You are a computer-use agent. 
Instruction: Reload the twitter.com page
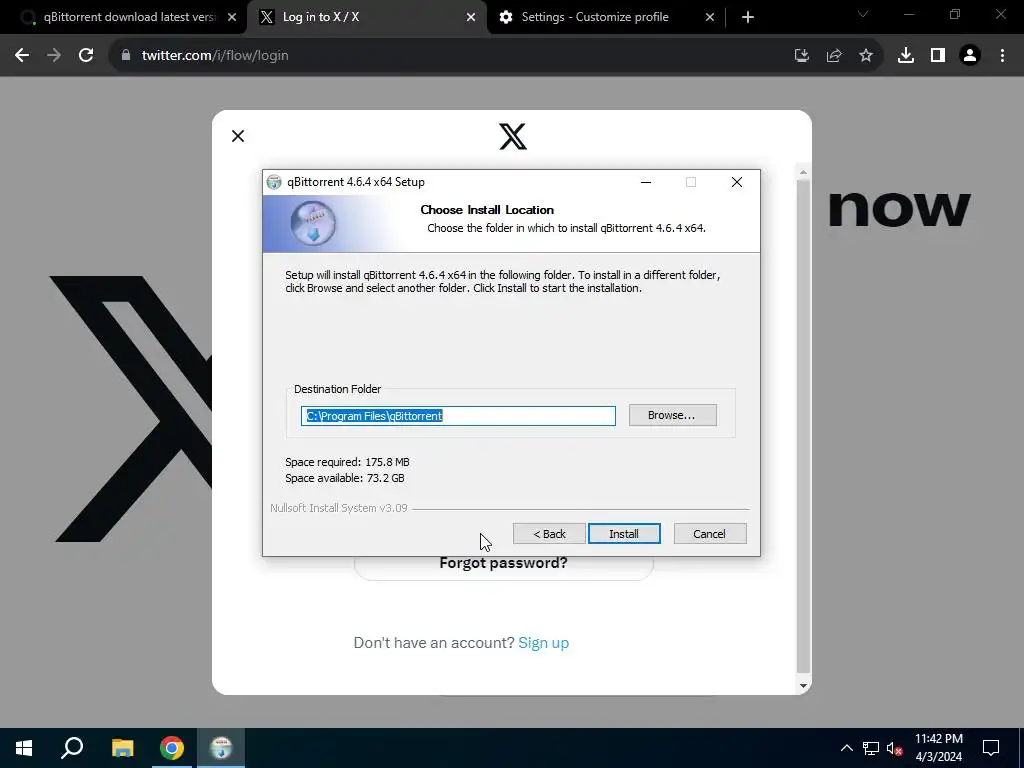[x=86, y=56]
